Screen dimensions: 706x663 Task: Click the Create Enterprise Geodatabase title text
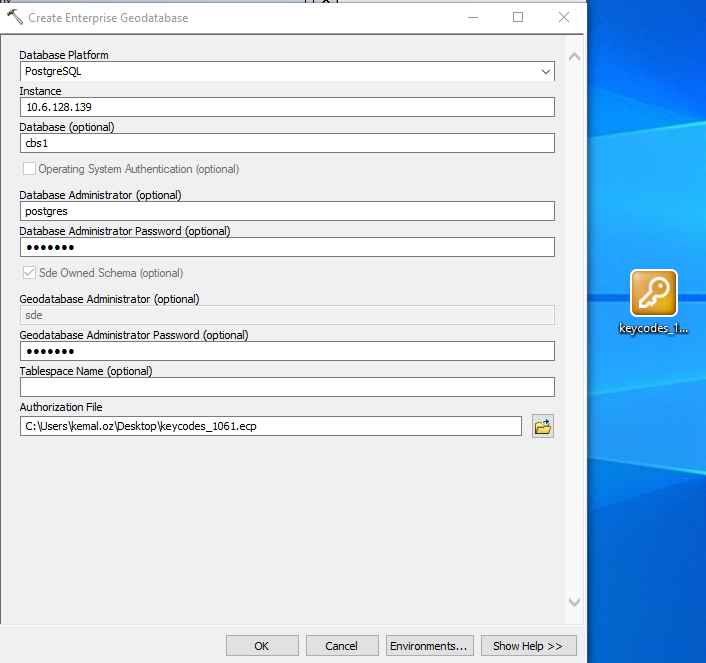[108, 18]
